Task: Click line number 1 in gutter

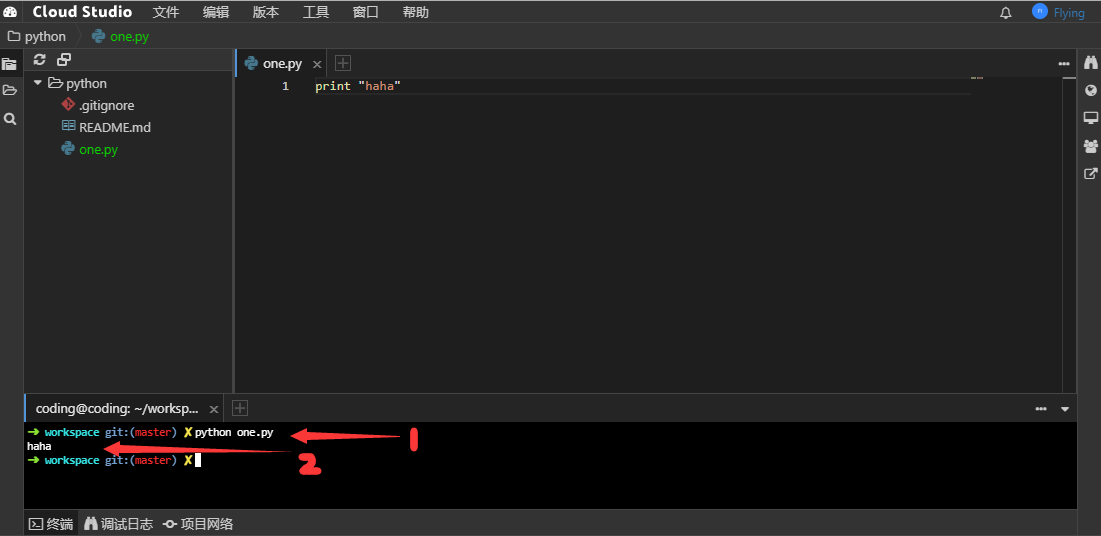Action: click(285, 86)
